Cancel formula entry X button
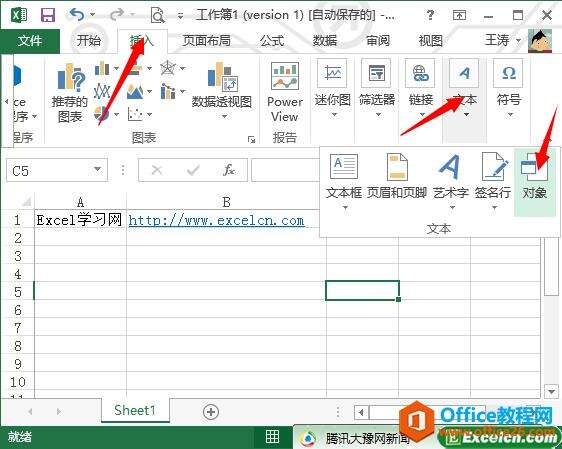The width and height of the screenshot is (562, 449). pos(157,170)
